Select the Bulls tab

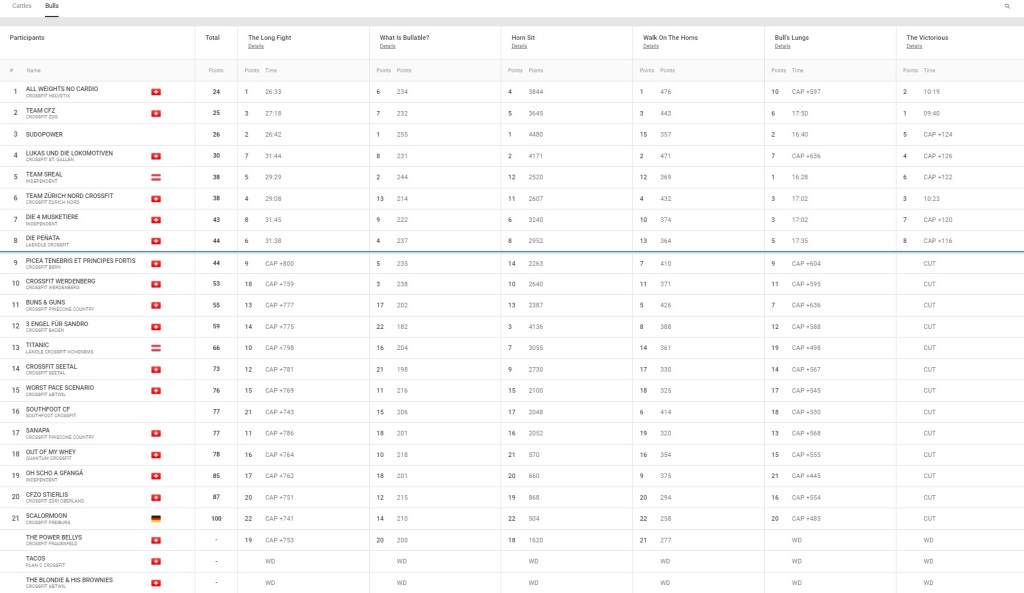[x=52, y=6]
